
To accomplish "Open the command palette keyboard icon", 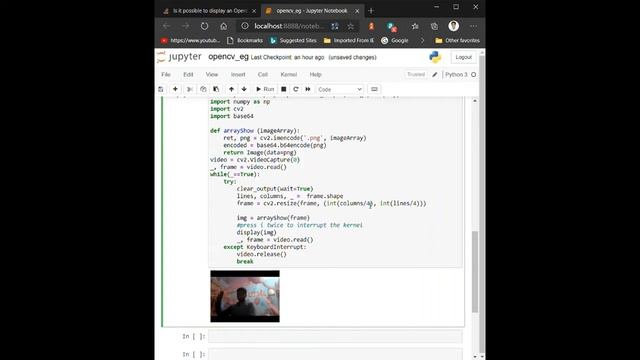I will coord(374,89).
